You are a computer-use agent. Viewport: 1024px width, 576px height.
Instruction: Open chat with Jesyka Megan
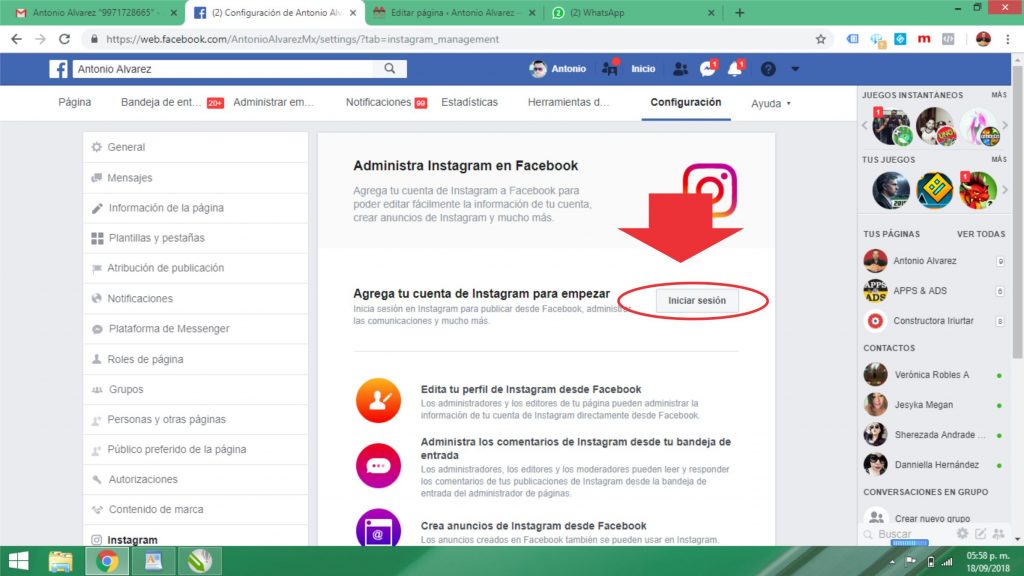[x=934, y=405]
